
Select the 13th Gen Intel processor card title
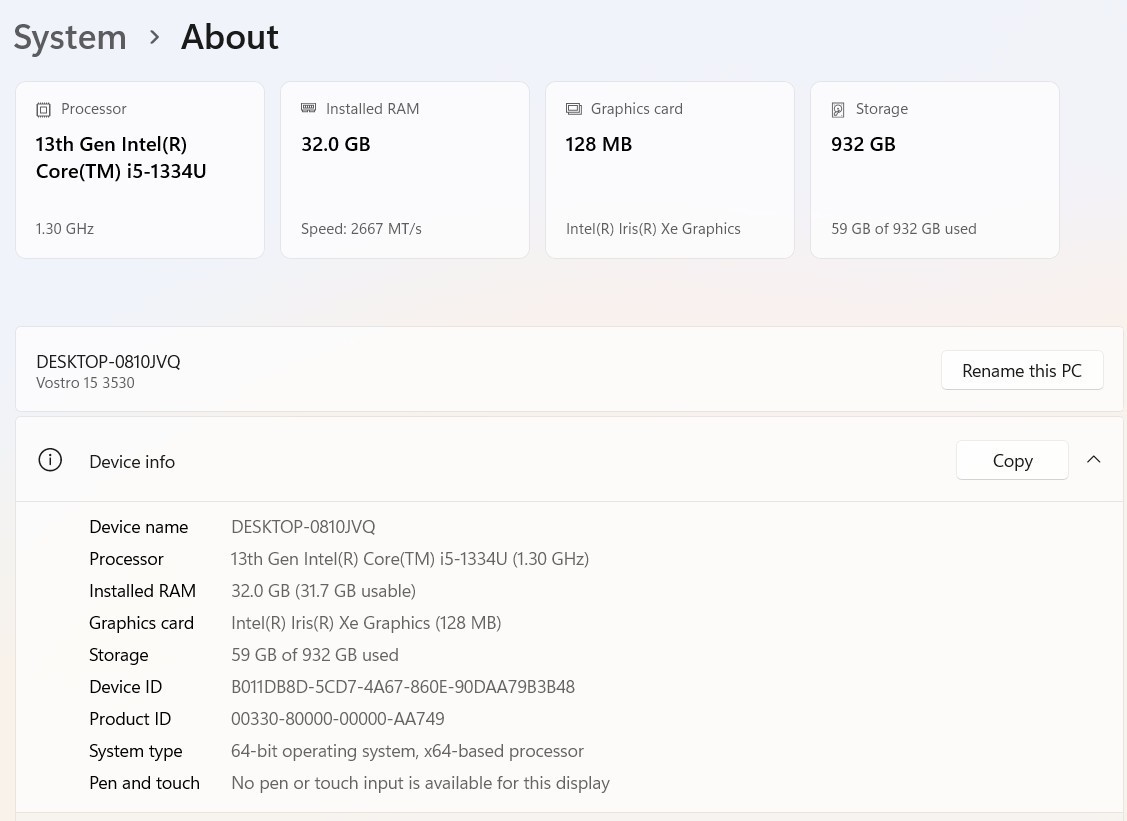[121, 157]
